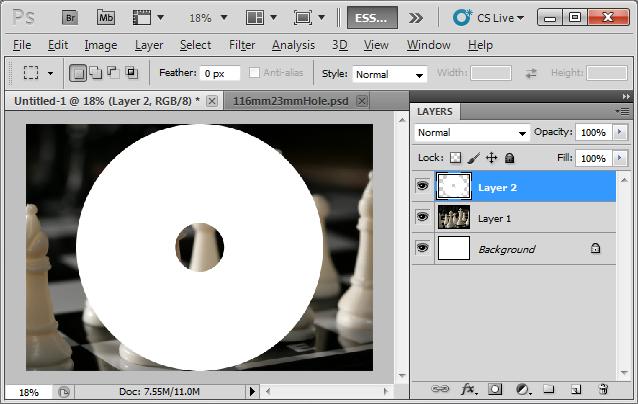
Task: Open the File menu
Action: [x=22, y=45]
